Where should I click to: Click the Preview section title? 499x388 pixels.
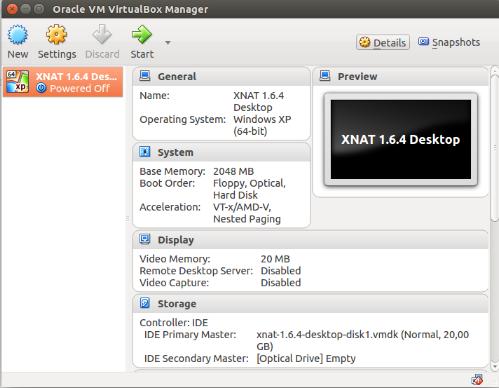point(357,76)
